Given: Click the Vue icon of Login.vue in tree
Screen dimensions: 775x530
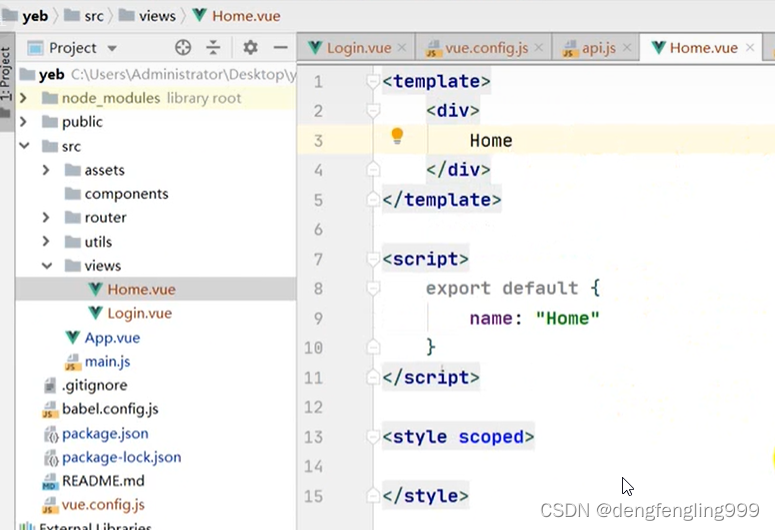Looking at the screenshot, I should (x=95, y=313).
